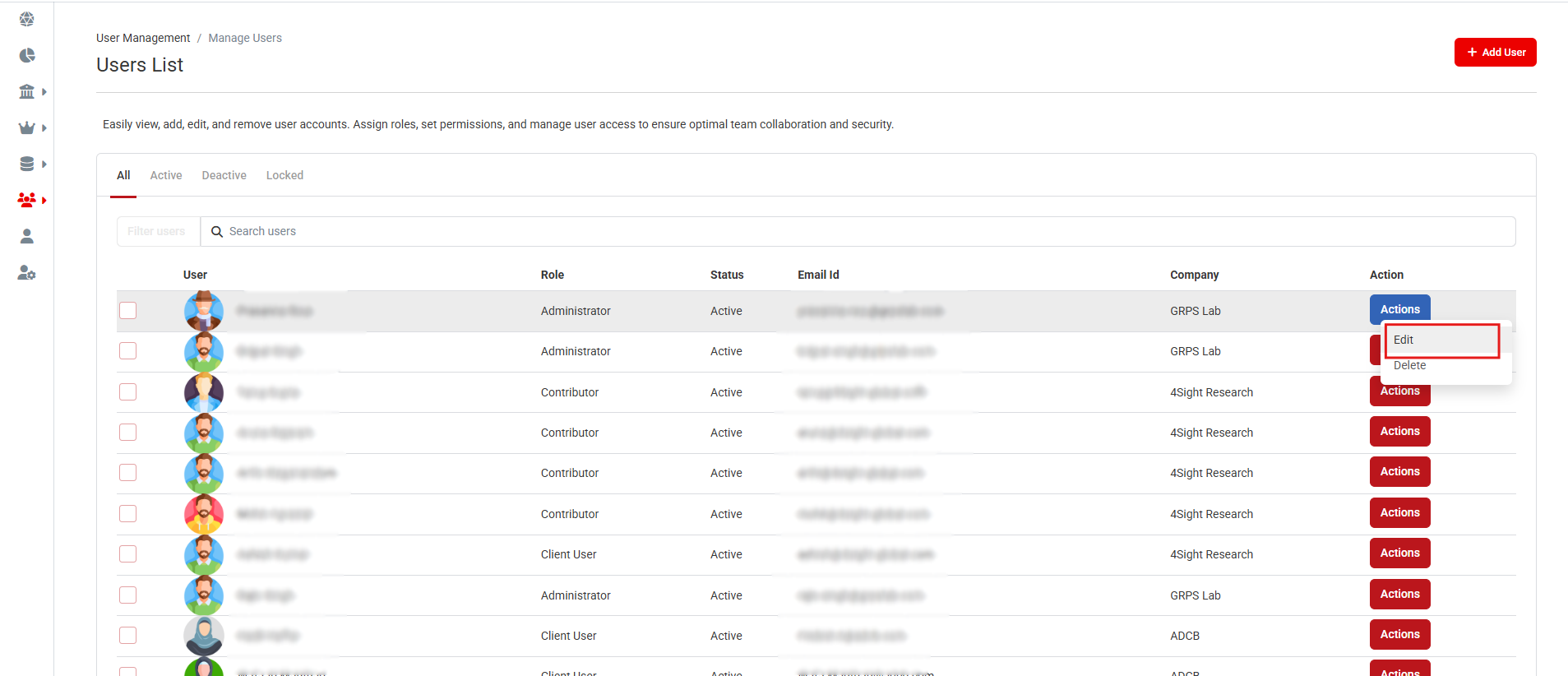Click into the Search users field
The image size is (1568, 676).
click(855, 231)
